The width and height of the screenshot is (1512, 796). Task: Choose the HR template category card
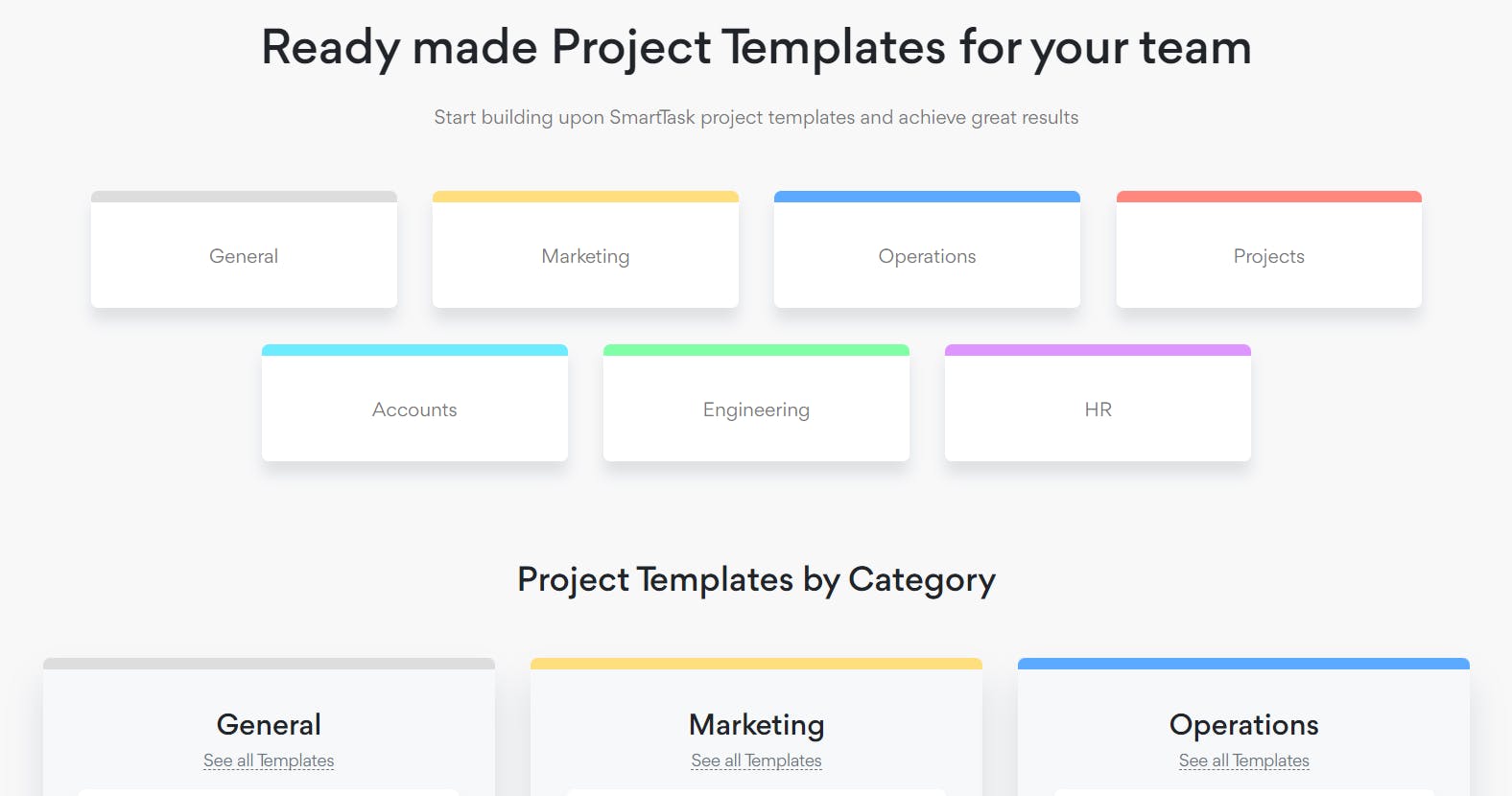1098,410
